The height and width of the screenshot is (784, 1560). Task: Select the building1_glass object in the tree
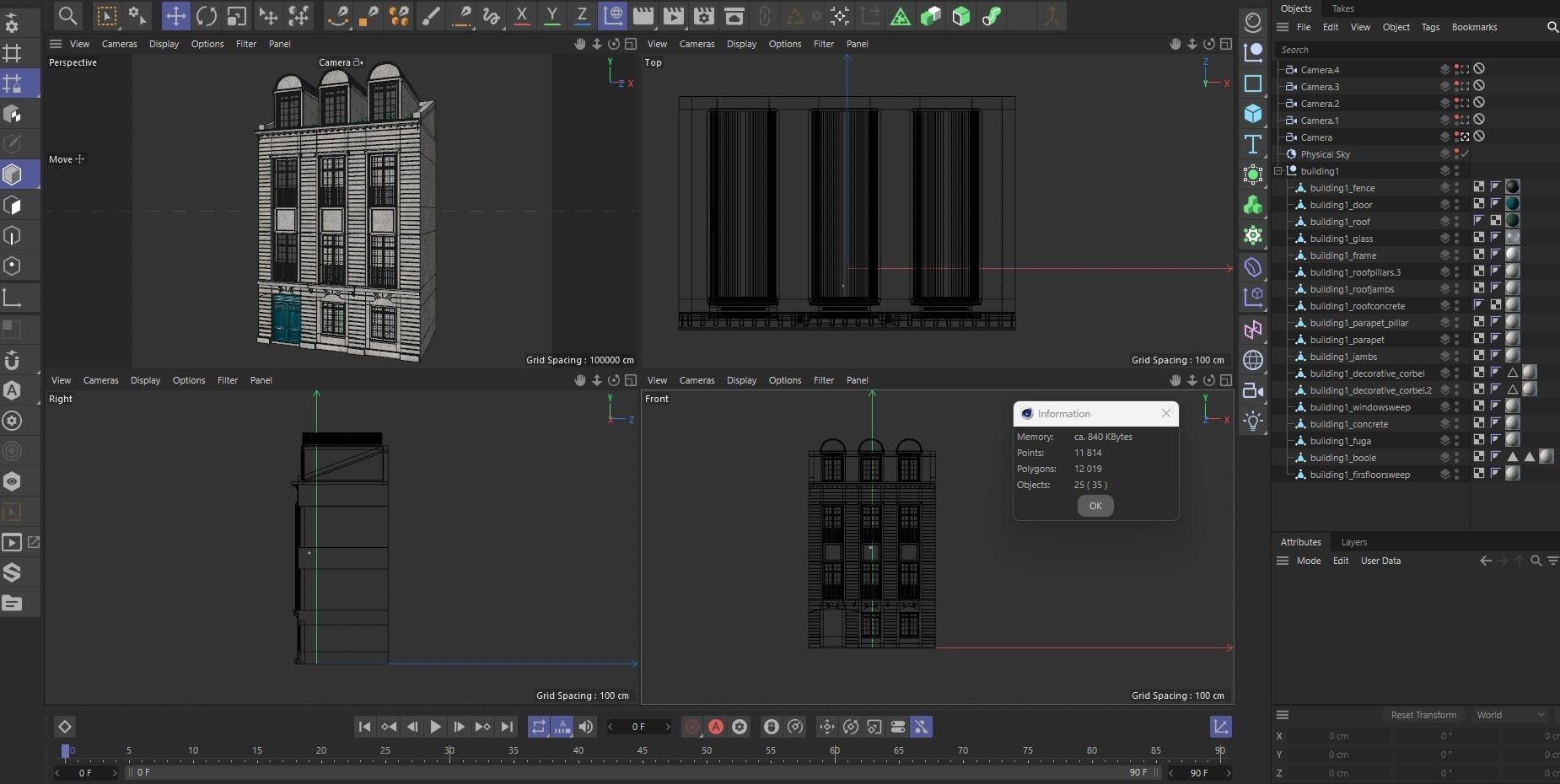[1341, 239]
